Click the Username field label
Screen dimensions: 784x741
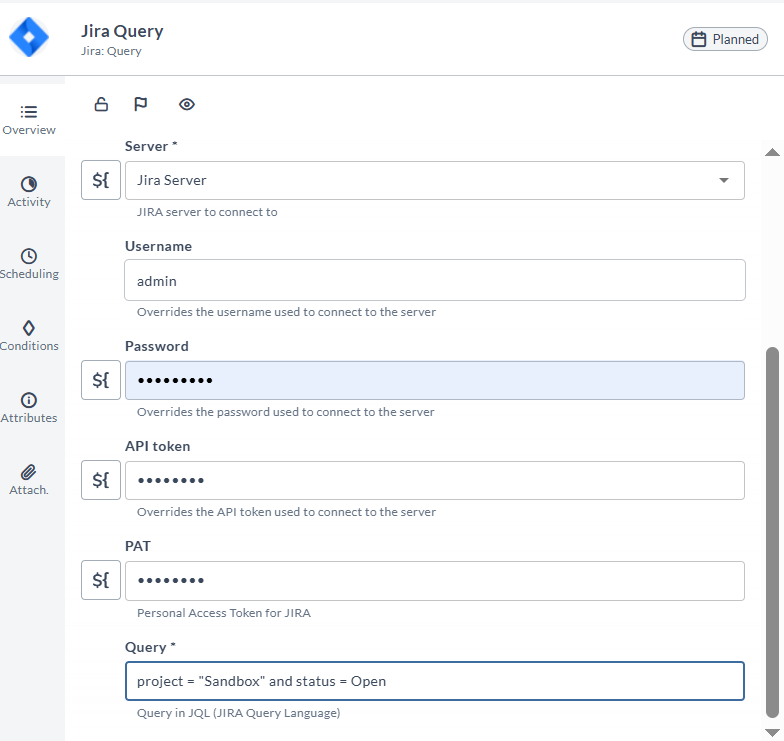[x=158, y=246]
